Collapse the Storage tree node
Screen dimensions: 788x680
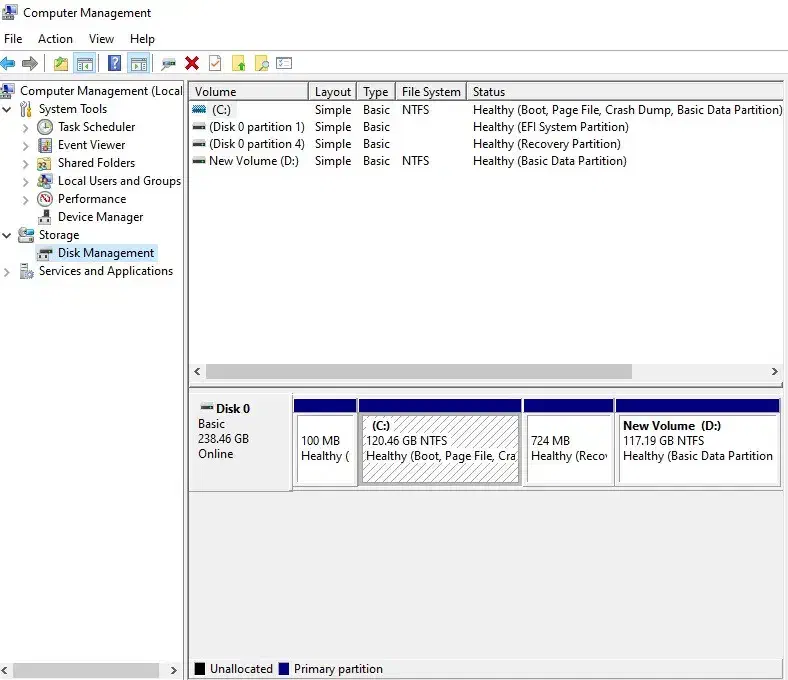pyautogui.click(x=8, y=235)
